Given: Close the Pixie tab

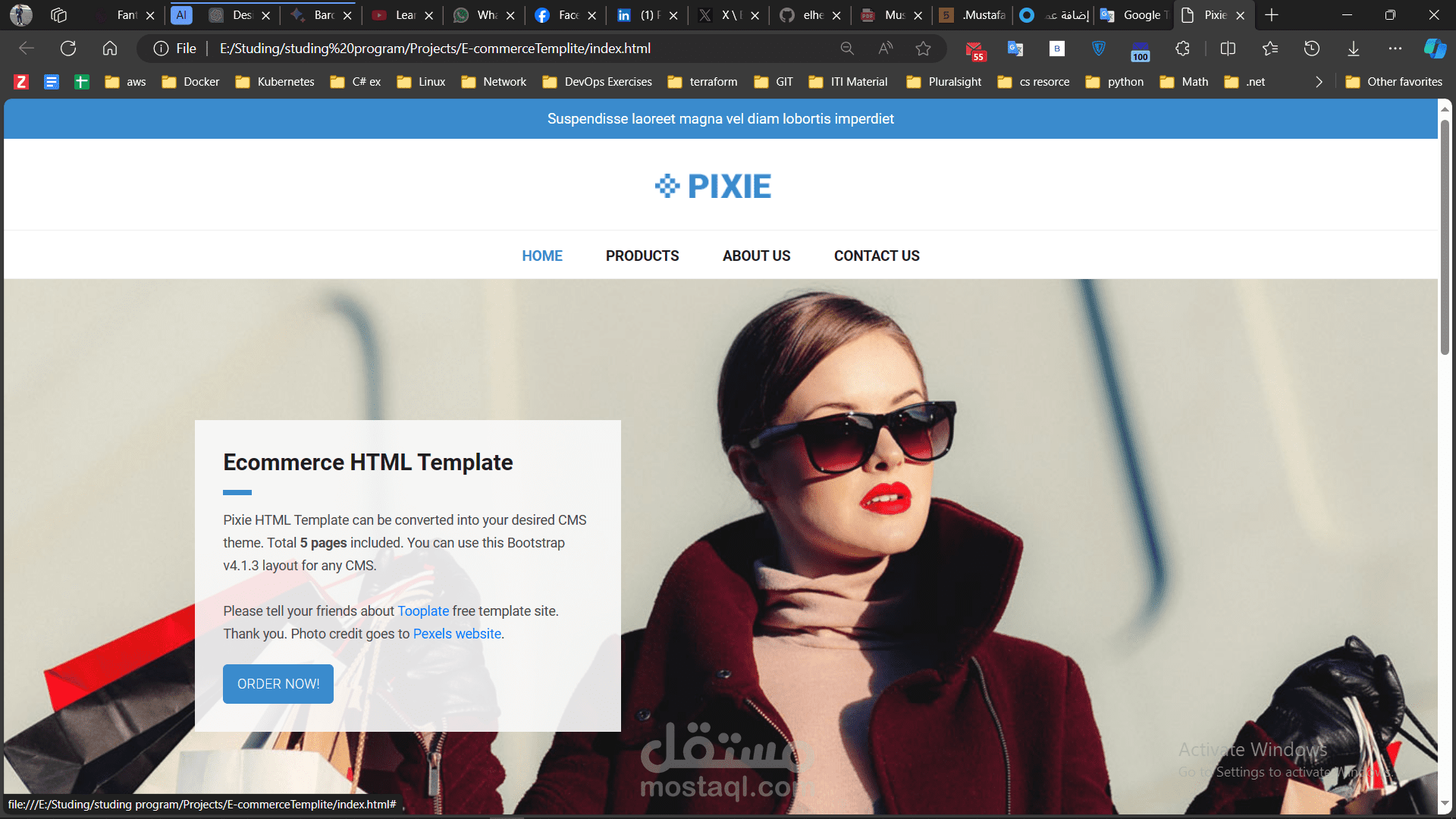Looking at the screenshot, I should pyautogui.click(x=1241, y=15).
